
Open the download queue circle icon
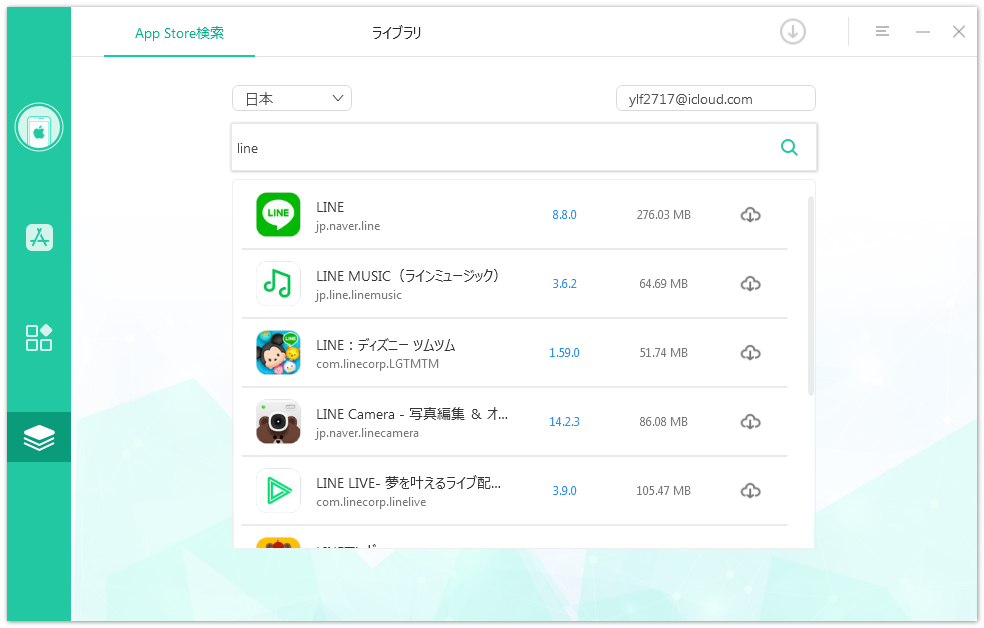793,31
